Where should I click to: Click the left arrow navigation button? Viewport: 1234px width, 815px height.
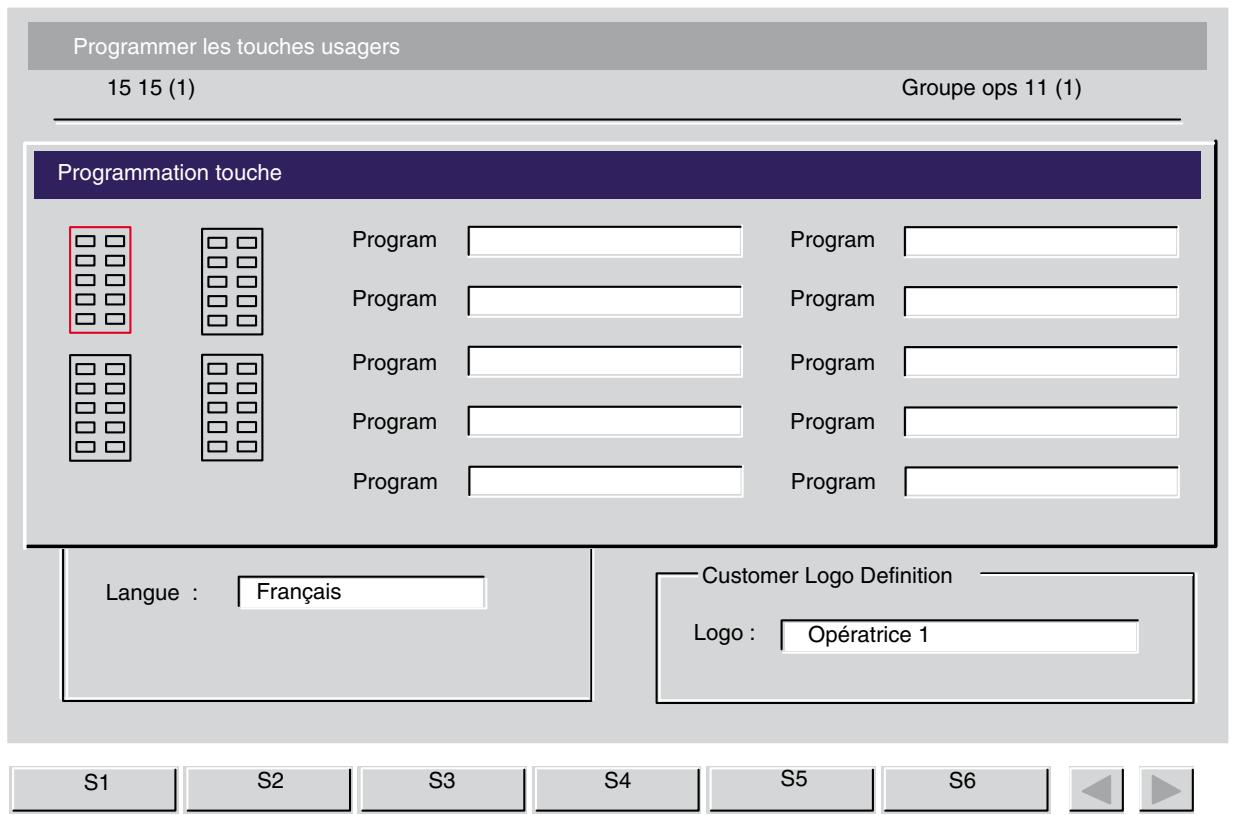point(1095,789)
